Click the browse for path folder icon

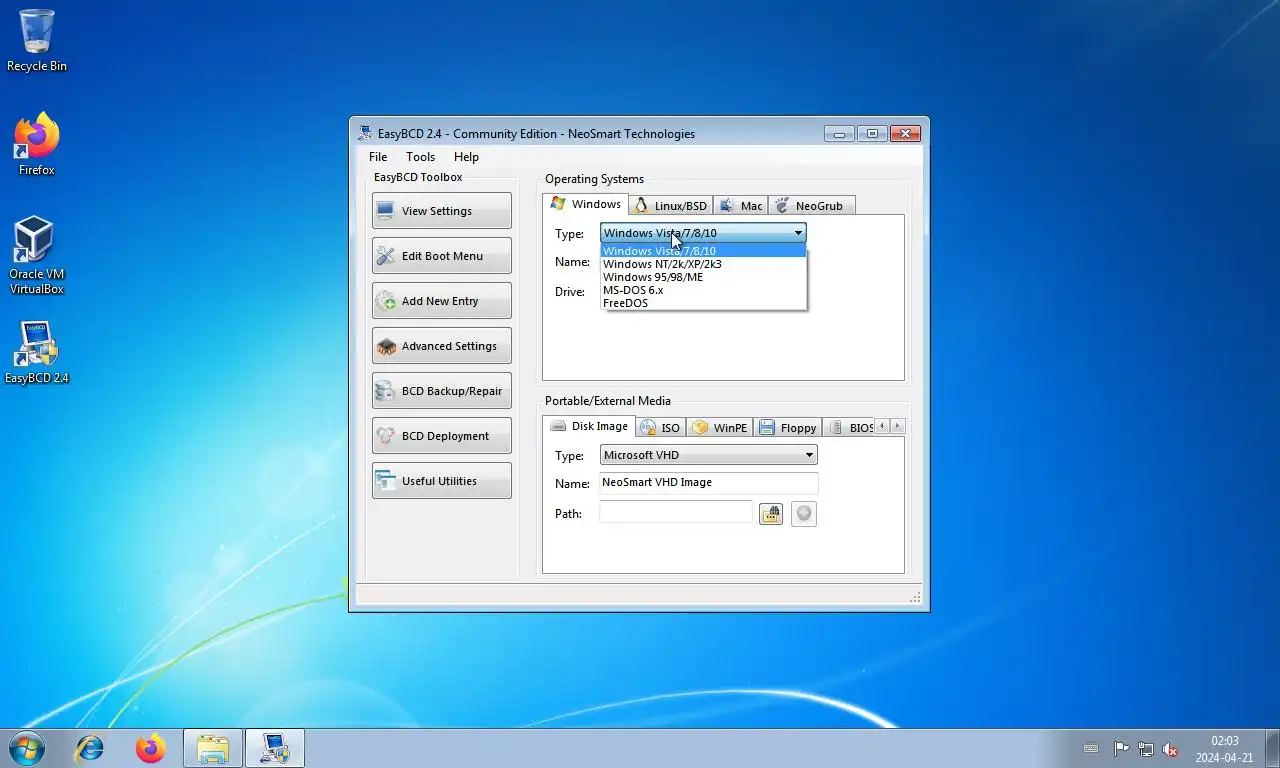click(770, 514)
